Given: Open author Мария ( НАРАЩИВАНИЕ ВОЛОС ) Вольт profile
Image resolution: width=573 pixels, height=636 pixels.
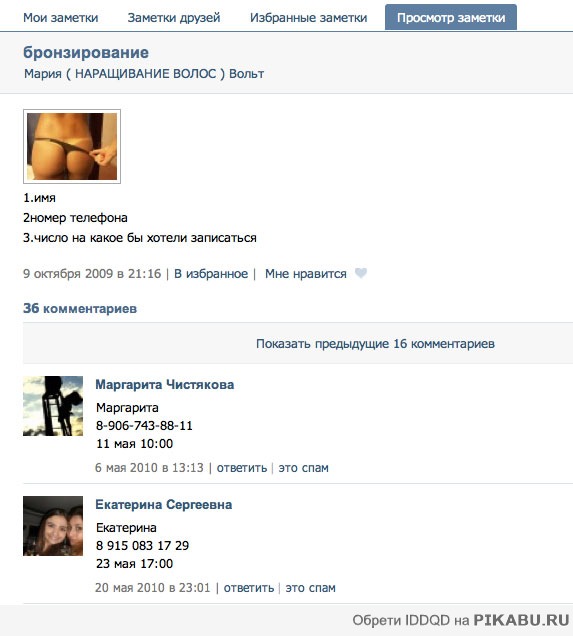Looking at the screenshot, I should pyautogui.click(x=144, y=74).
